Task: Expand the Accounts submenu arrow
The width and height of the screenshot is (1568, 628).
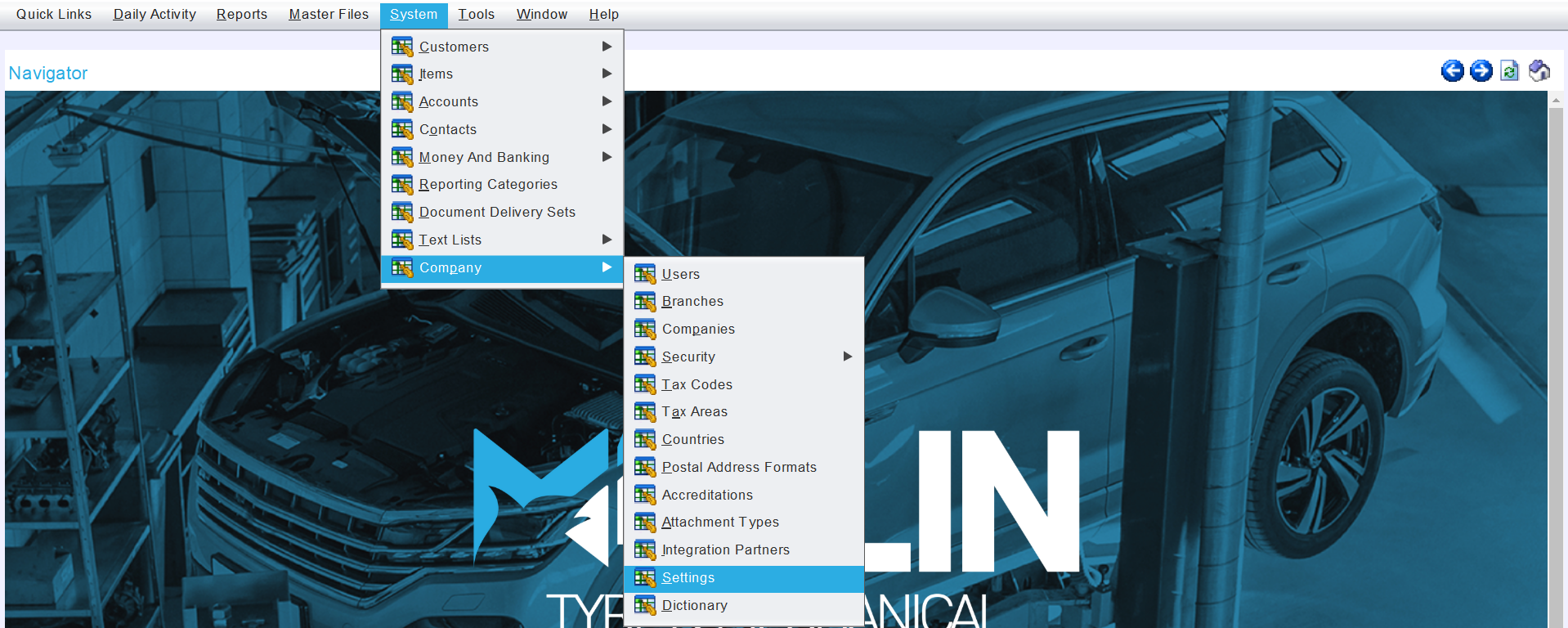Action: click(607, 101)
